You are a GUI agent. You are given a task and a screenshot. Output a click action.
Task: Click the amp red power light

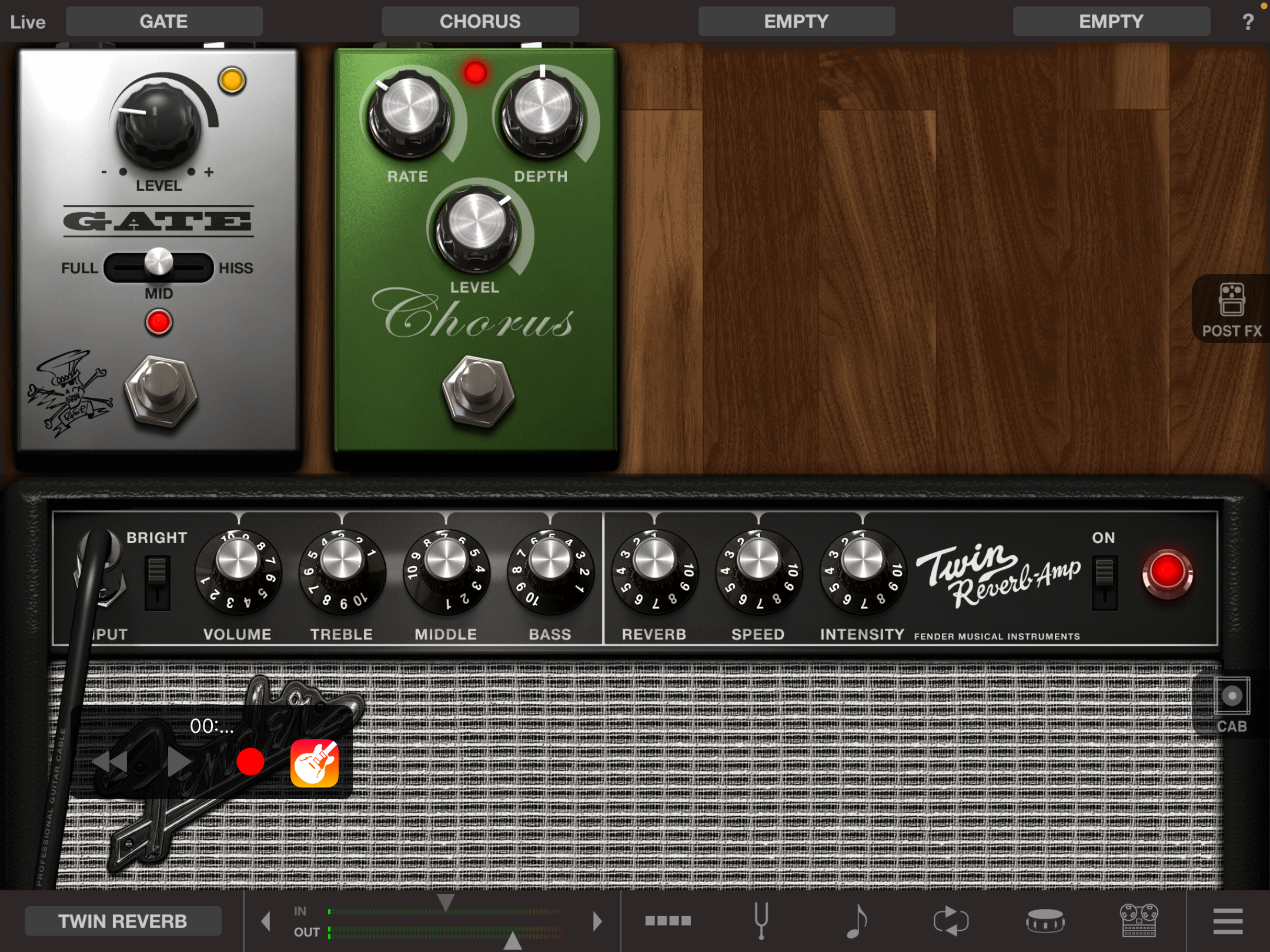(1167, 574)
